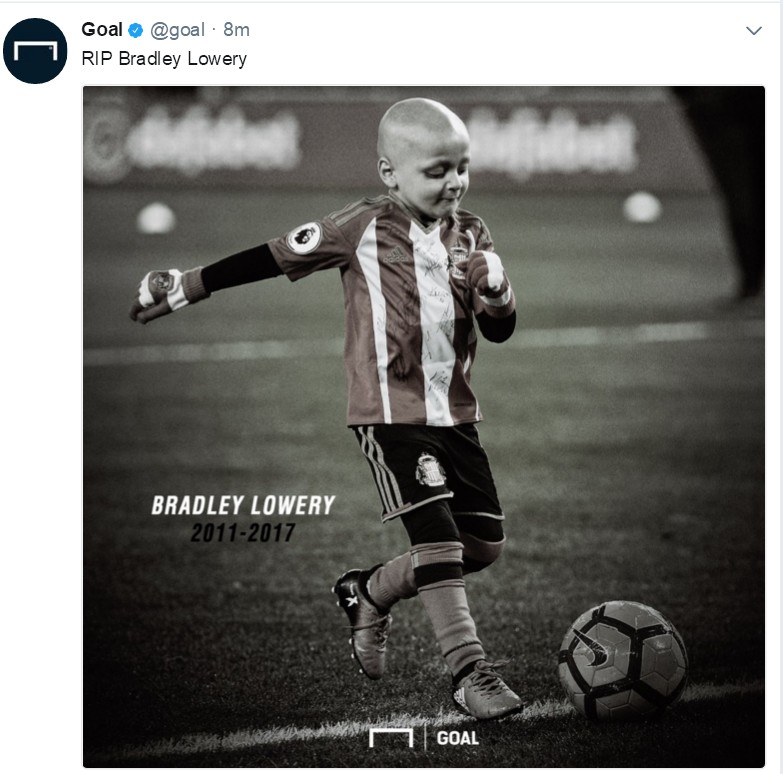Click the GOAL wordmark at the photo bottom
Viewport: 783px width, 774px height.
point(457,738)
